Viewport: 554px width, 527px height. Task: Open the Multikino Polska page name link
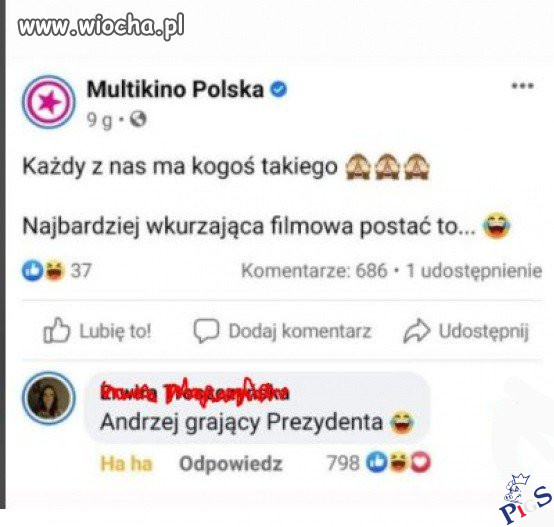click(x=175, y=89)
